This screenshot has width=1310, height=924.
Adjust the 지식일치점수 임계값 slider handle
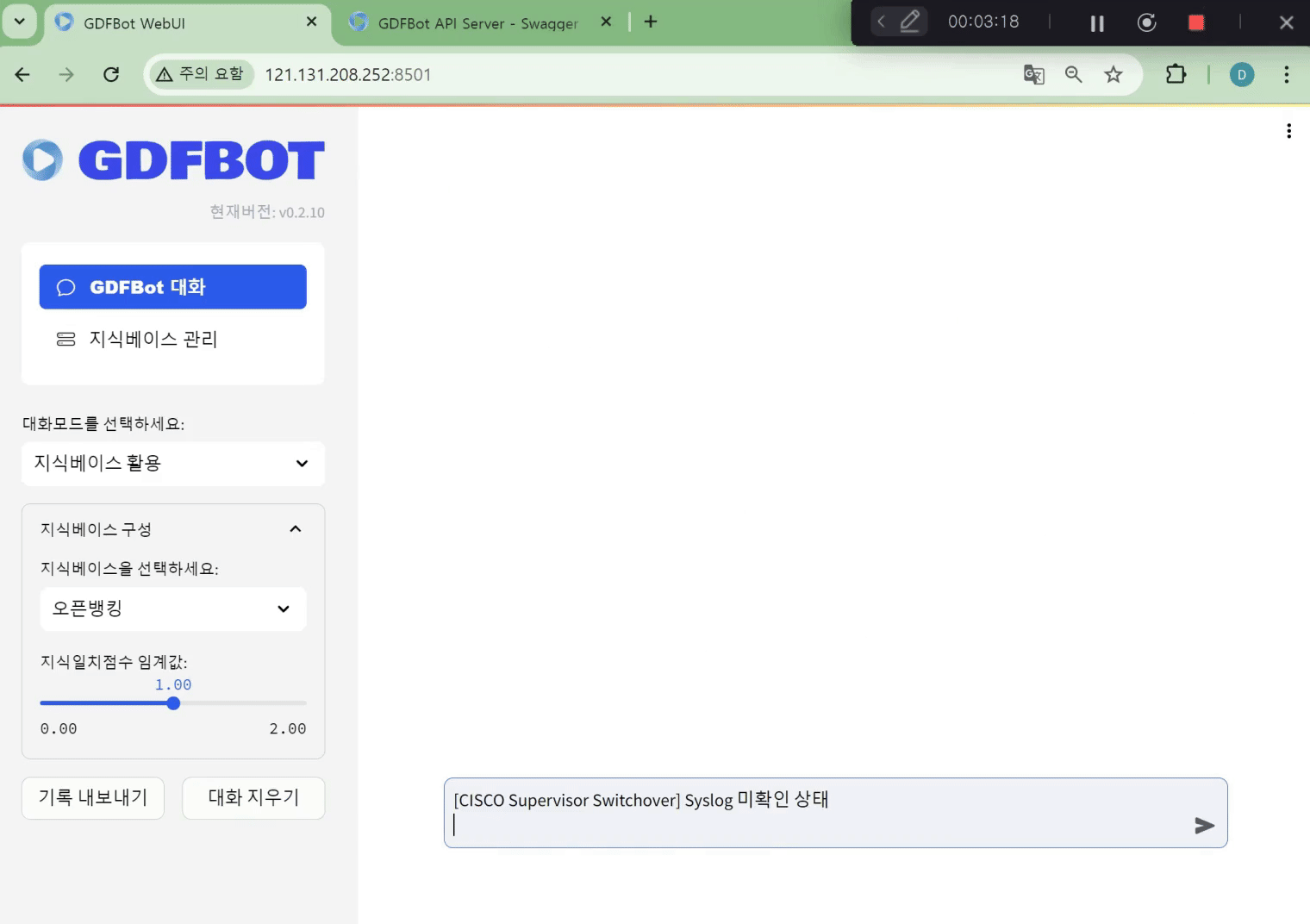(x=173, y=703)
